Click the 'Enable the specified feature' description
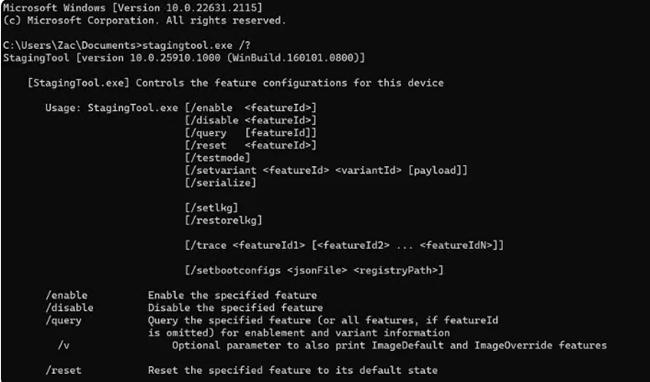Viewport: 650px width, 382px height. coord(233,295)
